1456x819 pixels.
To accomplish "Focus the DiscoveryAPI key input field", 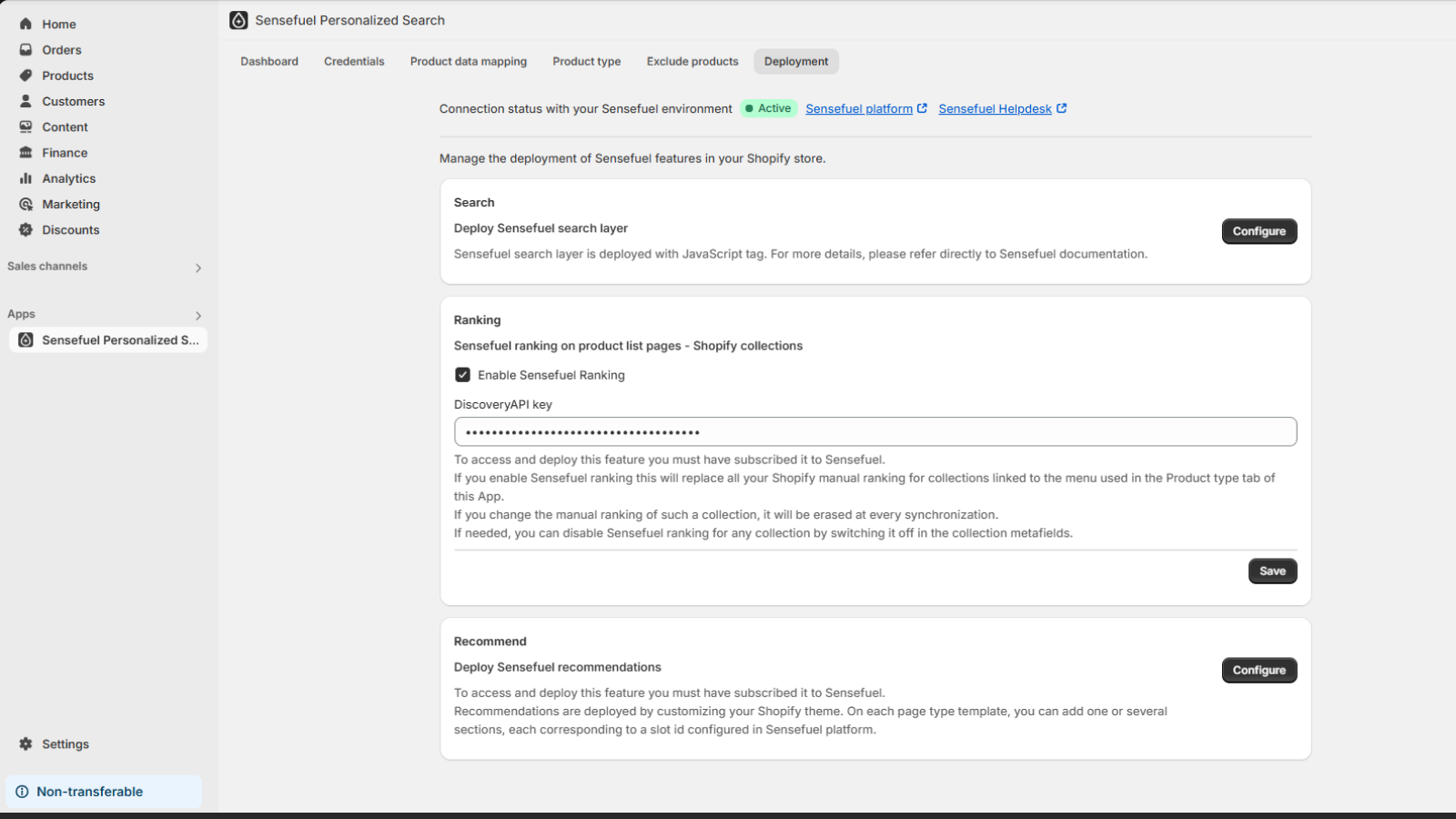I will click(875, 431).
